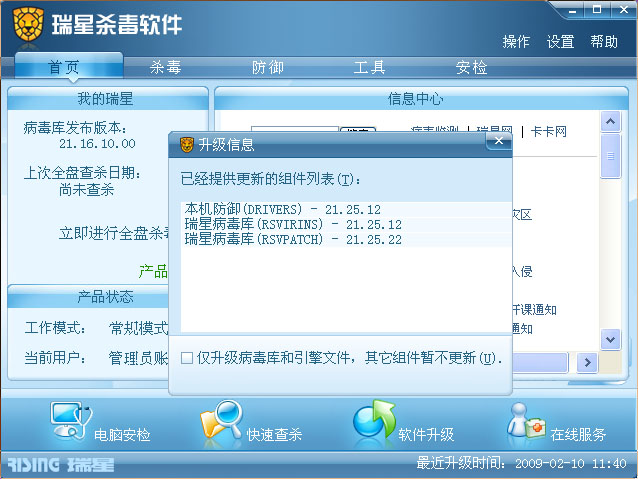This screenshot has height=479, width=638.
Task: Close the 升级信息 dialog
Action: pos(498,141)
